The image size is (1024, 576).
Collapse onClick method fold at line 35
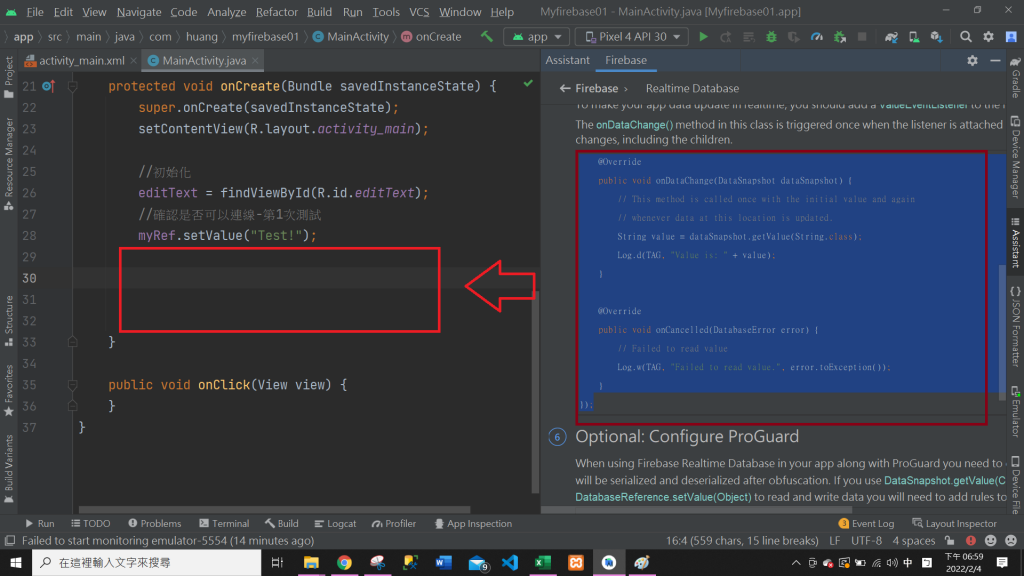click(x=72, y=385)
